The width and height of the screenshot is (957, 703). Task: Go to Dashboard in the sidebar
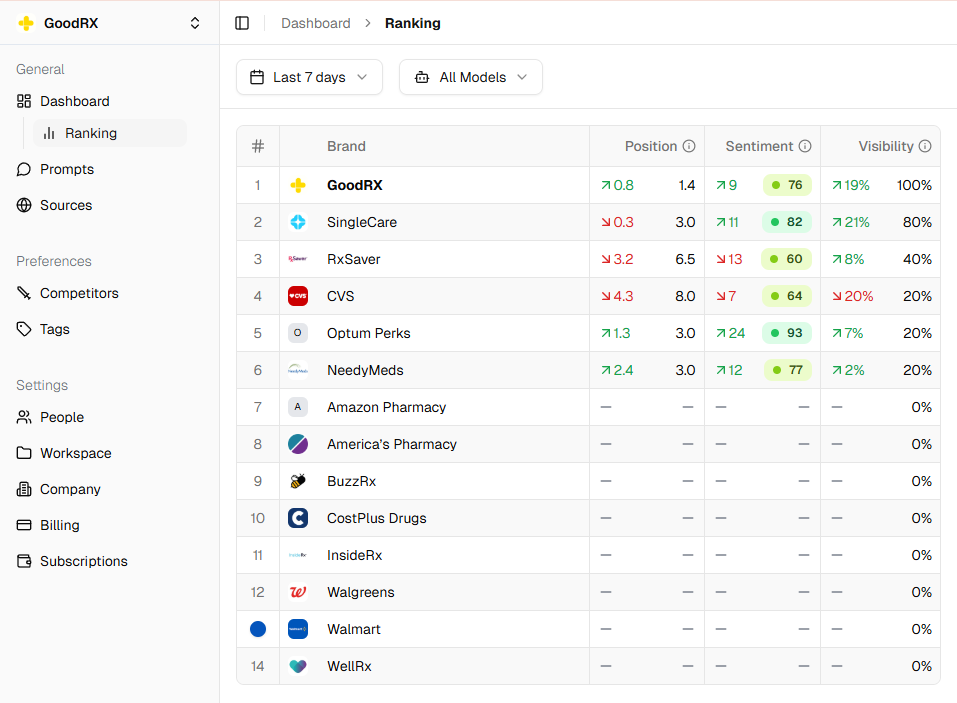click(74, 101)
